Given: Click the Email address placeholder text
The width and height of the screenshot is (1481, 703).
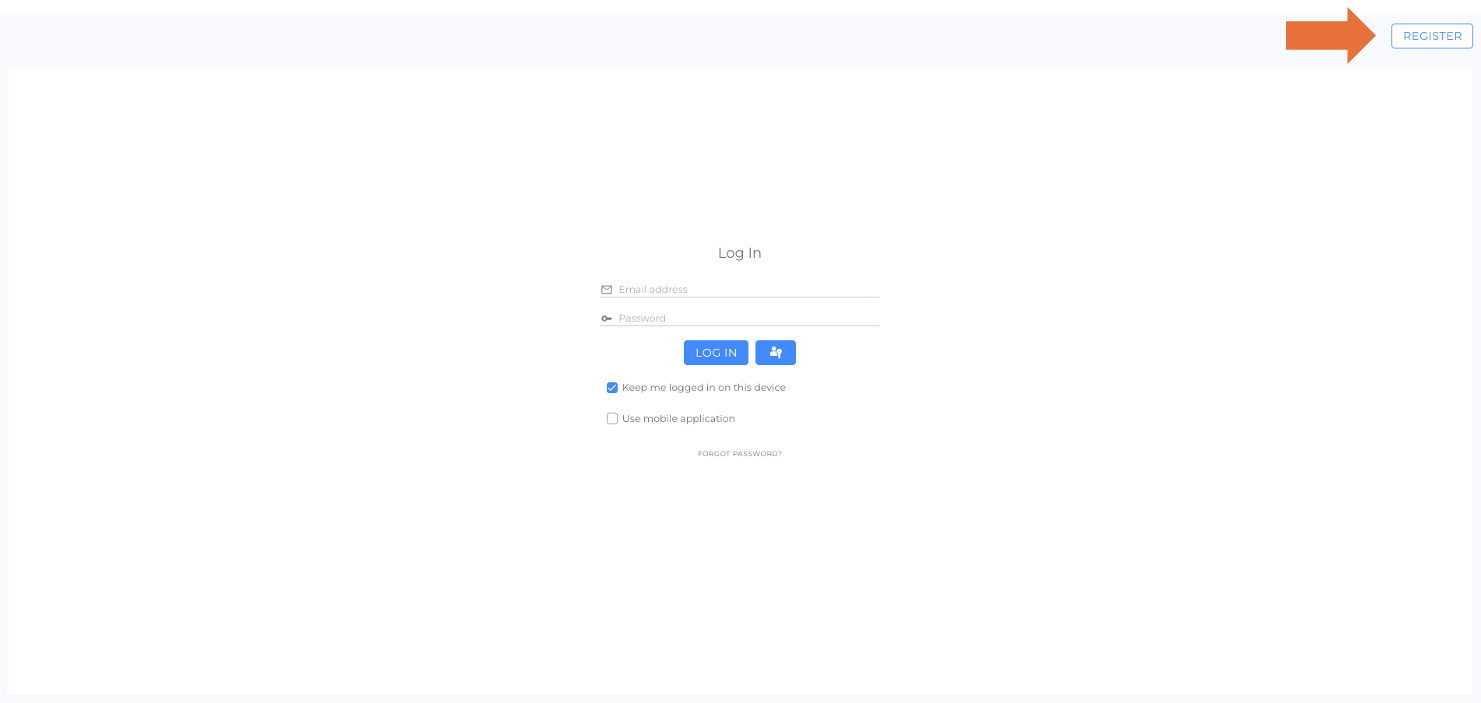Looking at the screenshot, I should (x=653, y=290).
